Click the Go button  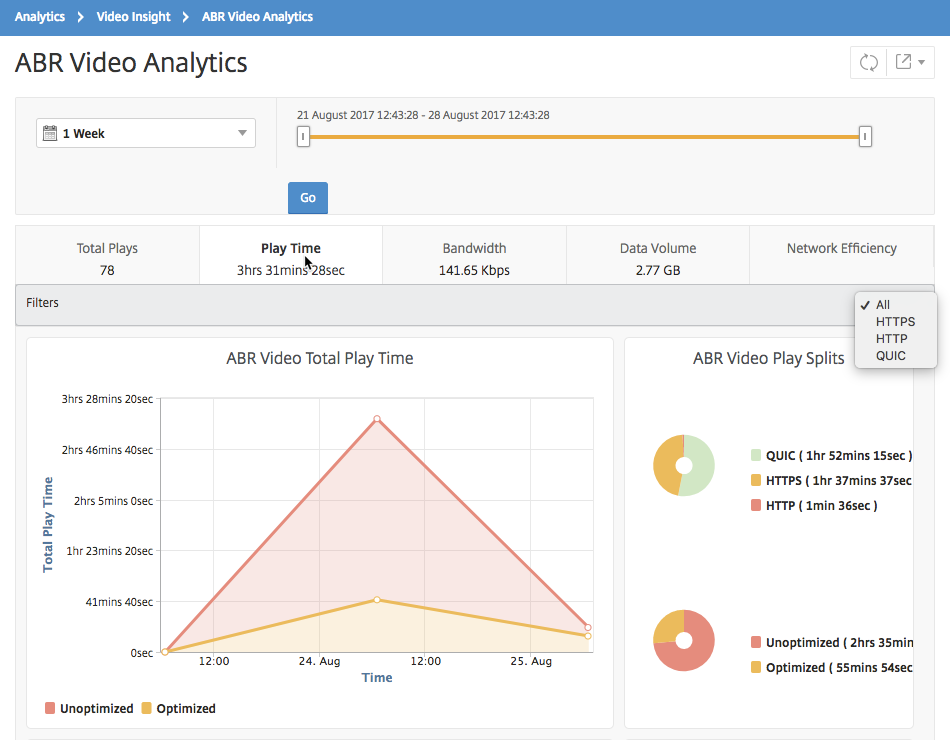(x=308, y=198)
